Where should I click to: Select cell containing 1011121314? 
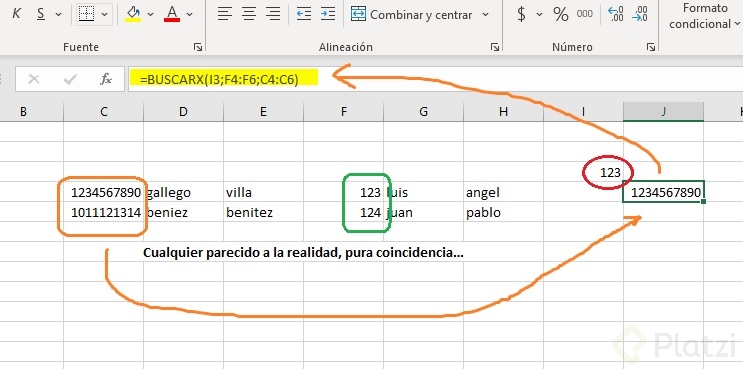click(x=104, y=212)
